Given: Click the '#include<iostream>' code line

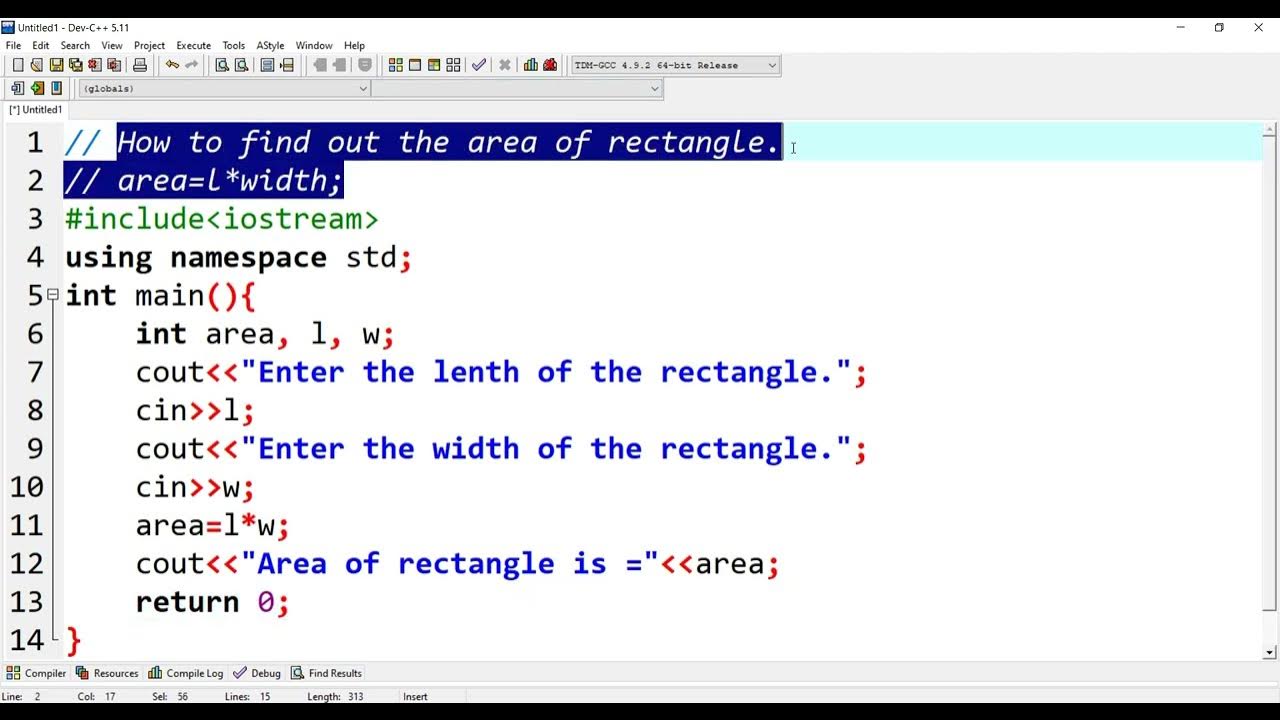Looking at the screenshot, I should 222,219.
